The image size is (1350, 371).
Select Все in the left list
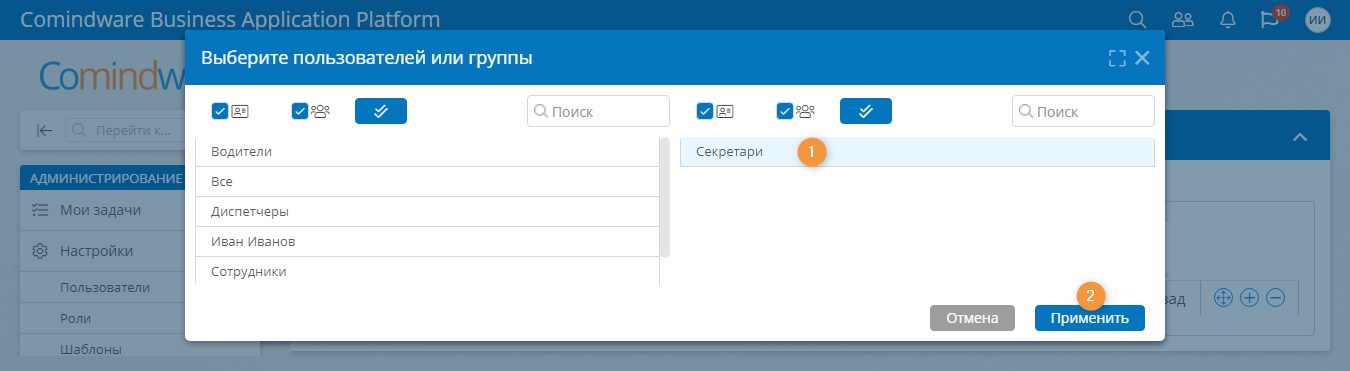click(427, 181)
